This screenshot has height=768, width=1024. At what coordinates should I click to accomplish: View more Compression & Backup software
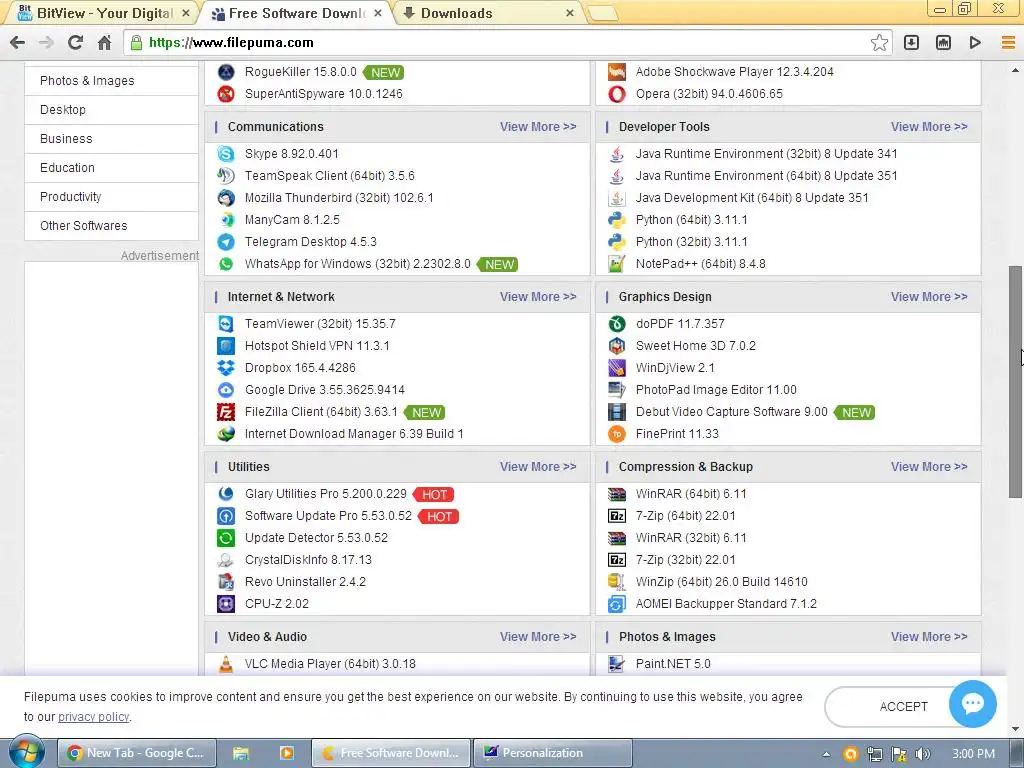point(929,467)
